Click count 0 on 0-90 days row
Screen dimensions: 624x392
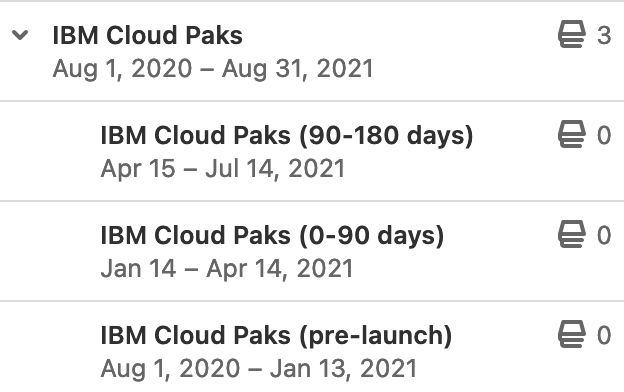tap(604, 235)
